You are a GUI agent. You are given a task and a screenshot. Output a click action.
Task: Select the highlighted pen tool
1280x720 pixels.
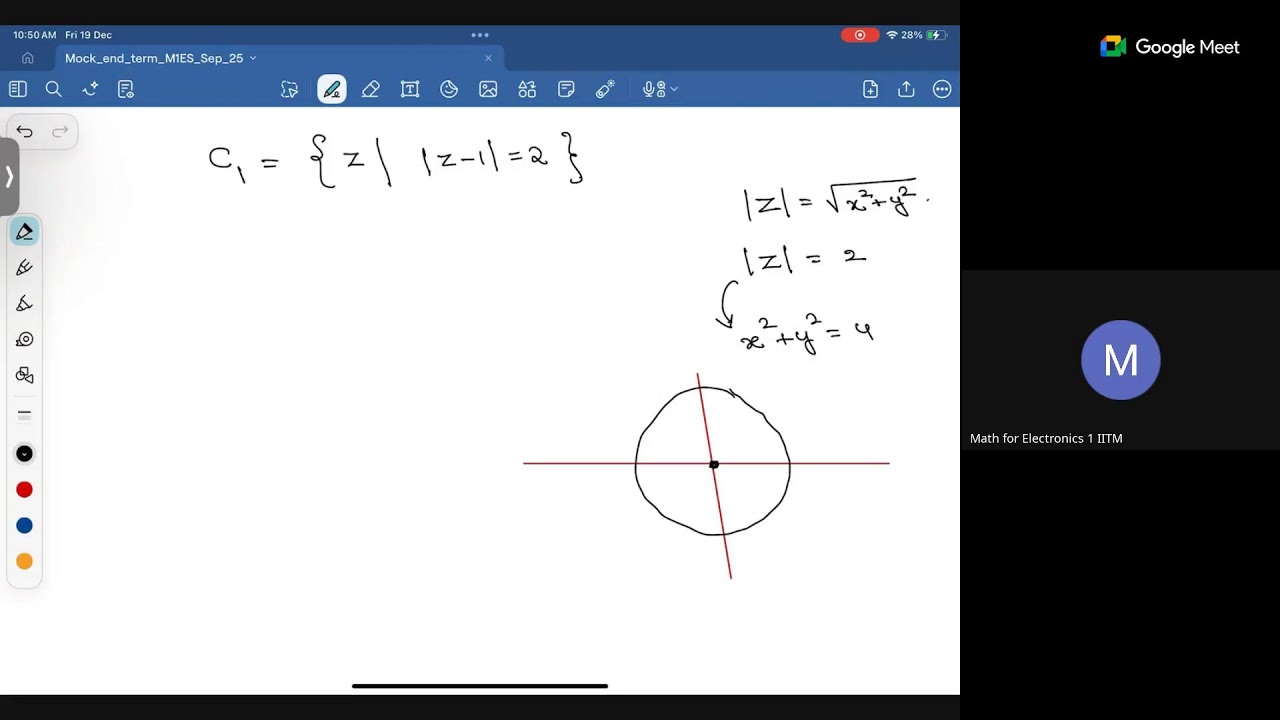tap(332, 89)
